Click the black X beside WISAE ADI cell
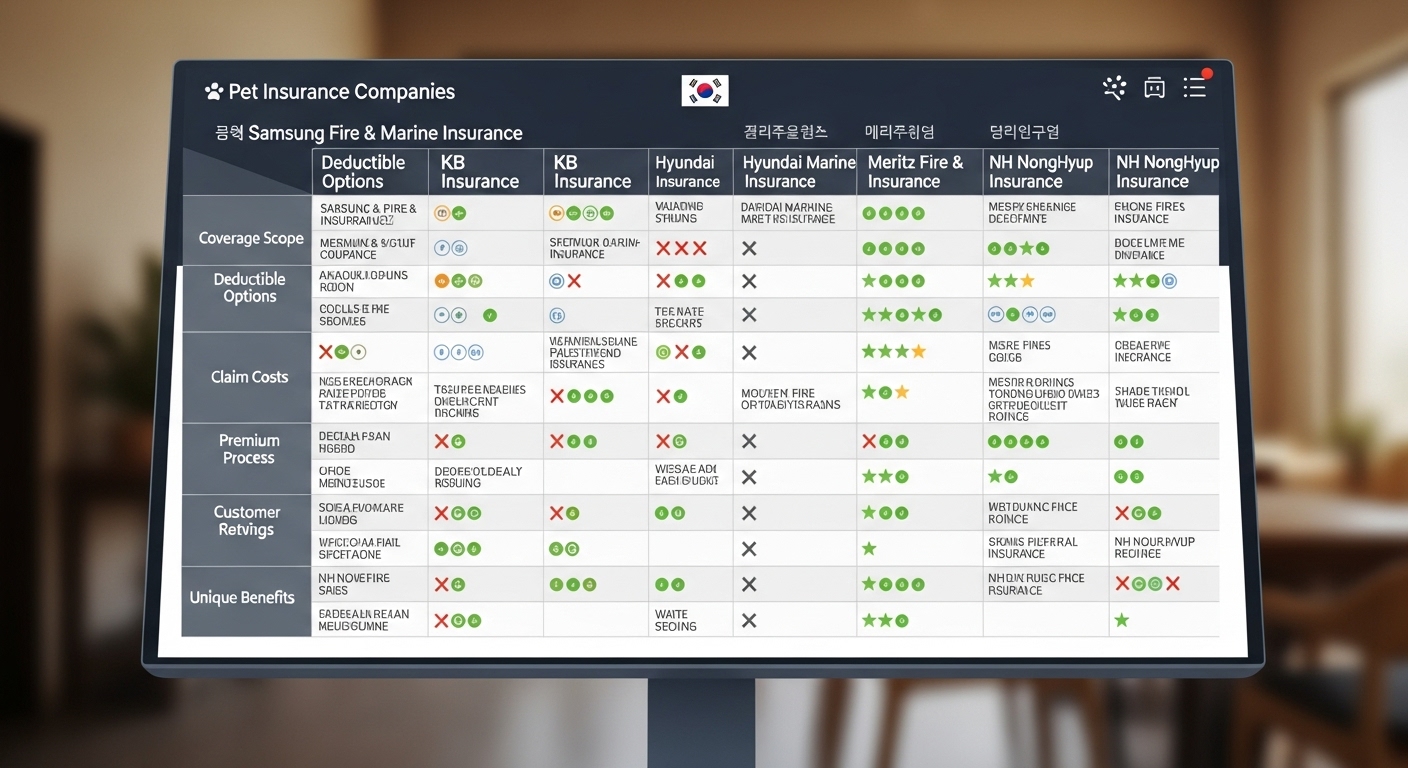The height and width of the screenshot is (768, 1408). click(x=749, y=477)
